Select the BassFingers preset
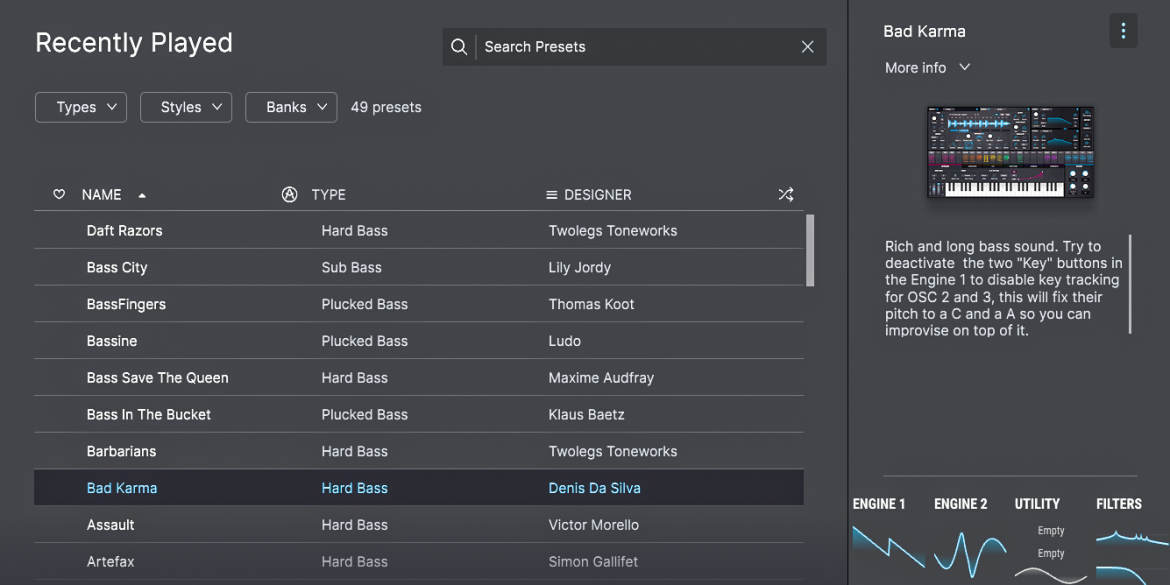The width and height of the screenshot is (1170, 585). [419, 304]
